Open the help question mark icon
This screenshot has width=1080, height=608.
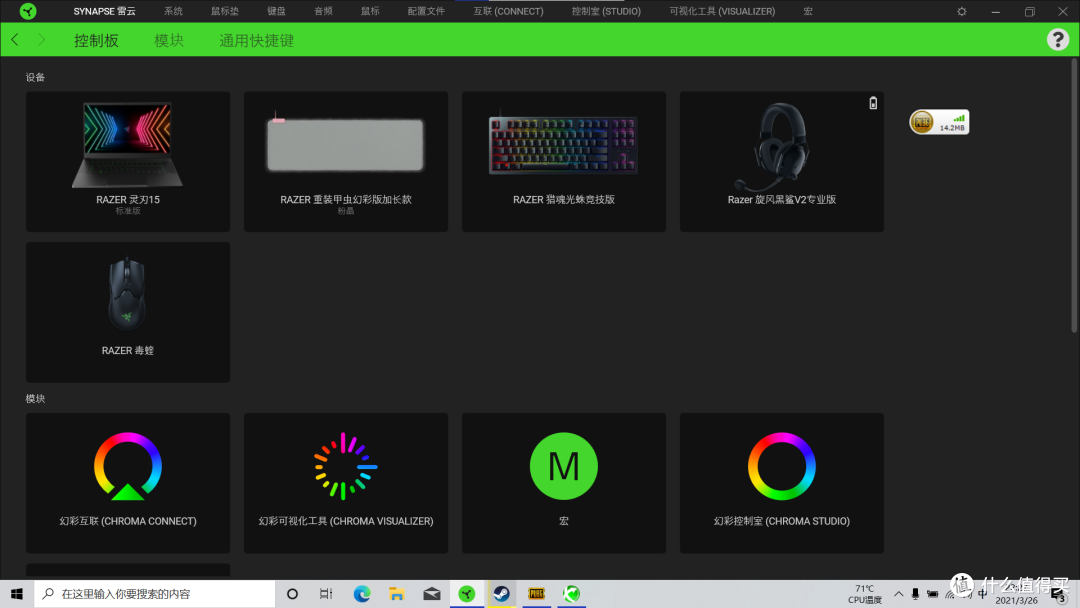click(x=1057, y=40)
